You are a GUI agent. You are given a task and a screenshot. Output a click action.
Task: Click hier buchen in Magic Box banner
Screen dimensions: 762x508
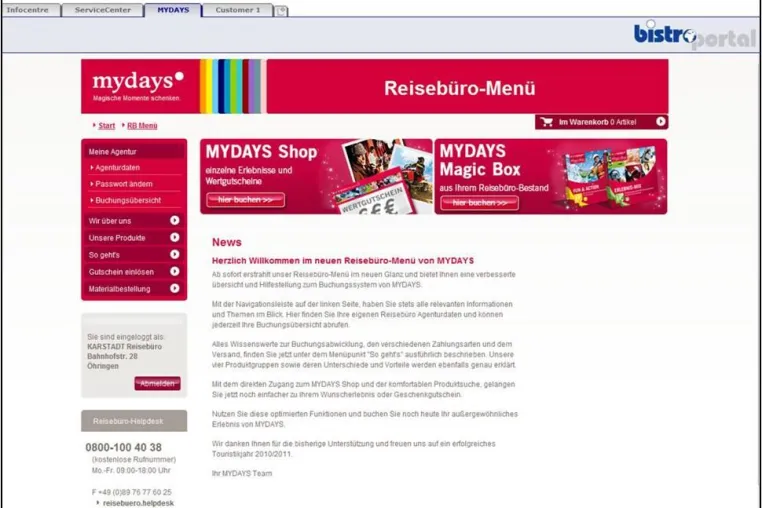(479, 203)
